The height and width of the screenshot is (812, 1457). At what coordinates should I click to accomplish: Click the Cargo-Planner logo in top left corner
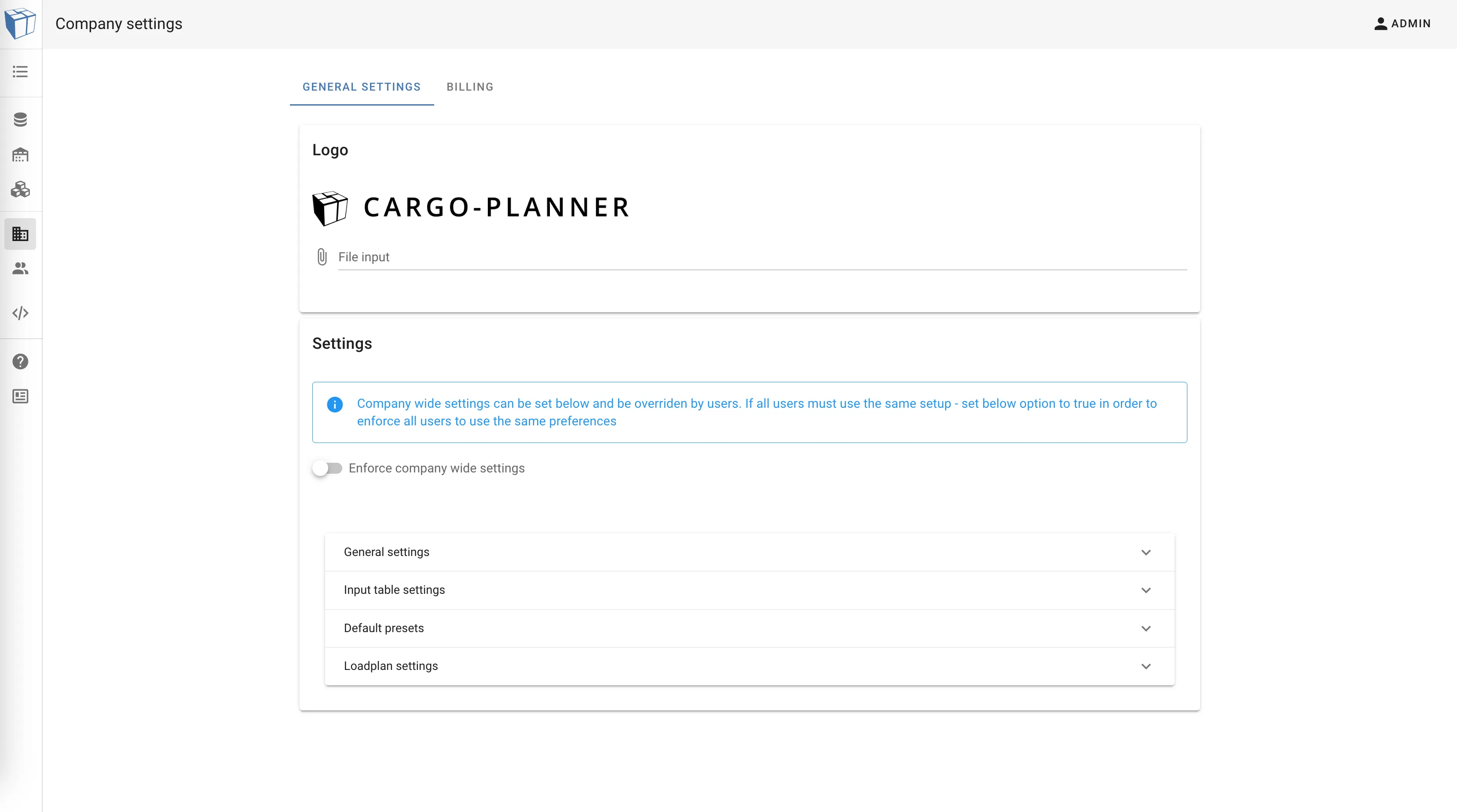(21, 23)
